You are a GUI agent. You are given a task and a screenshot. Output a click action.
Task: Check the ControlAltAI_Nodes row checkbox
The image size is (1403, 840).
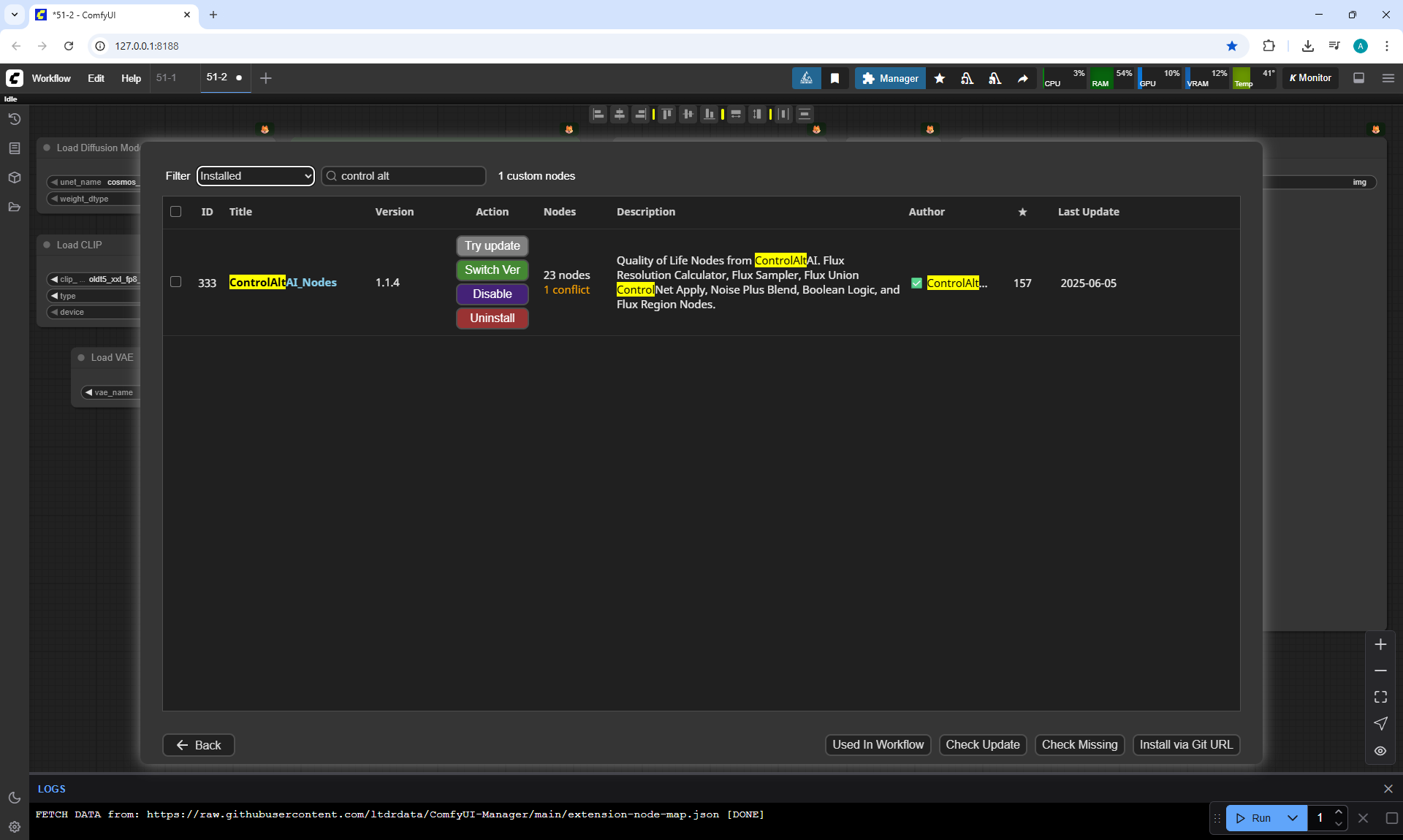click(x=175, y=282)
